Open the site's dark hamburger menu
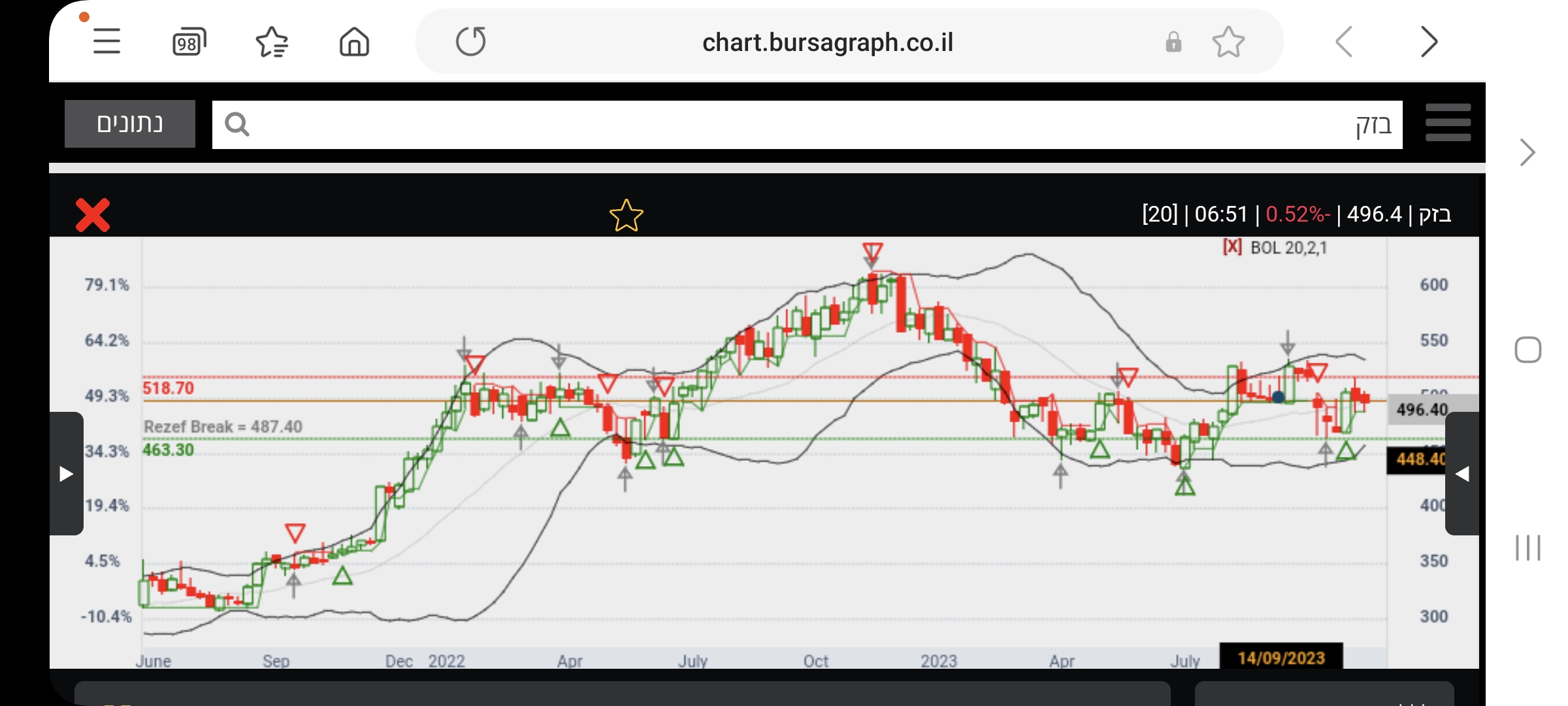1568x706 pixels. (1448, 123)
